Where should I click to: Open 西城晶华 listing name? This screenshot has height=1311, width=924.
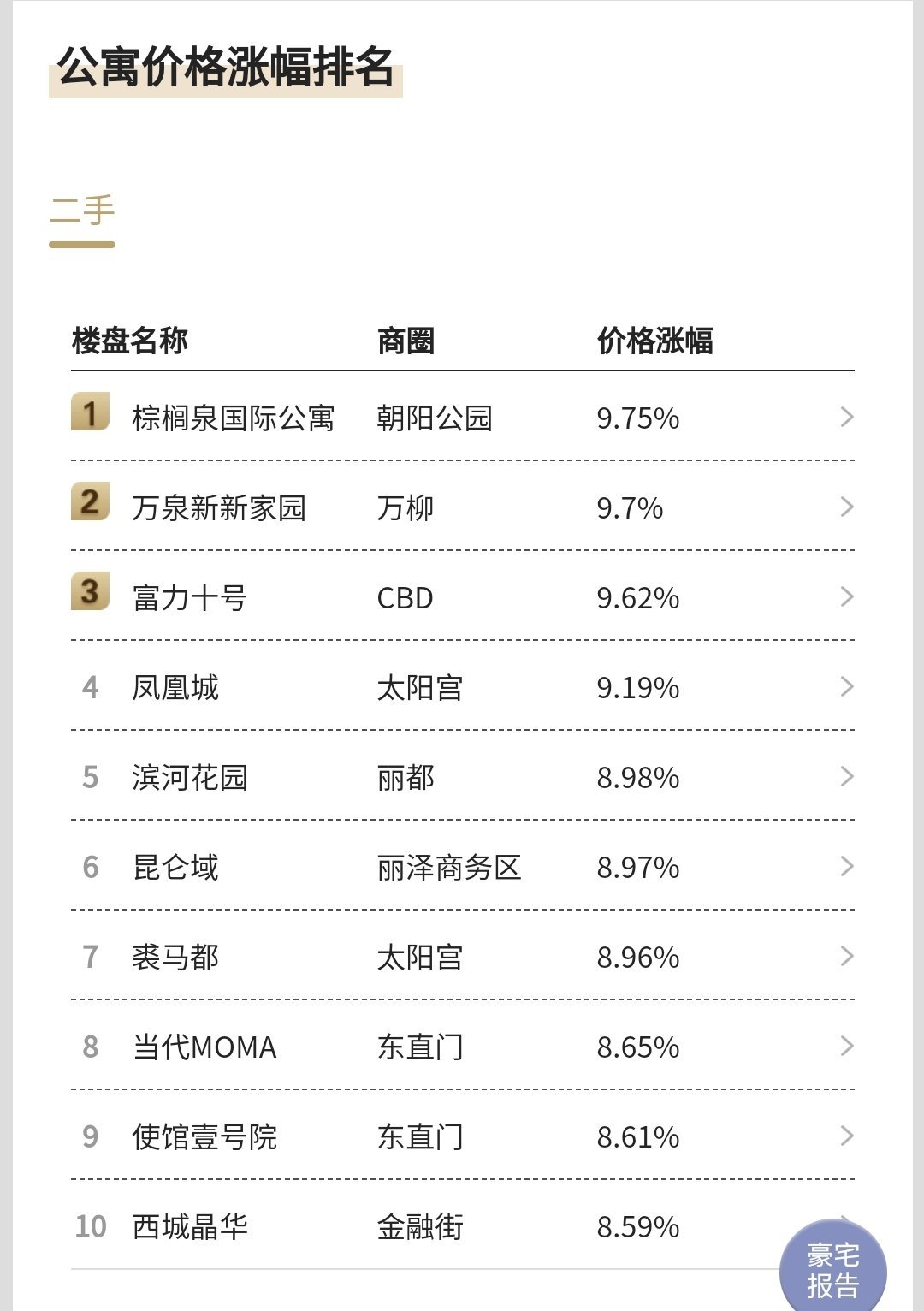(x=190, y=1226)
